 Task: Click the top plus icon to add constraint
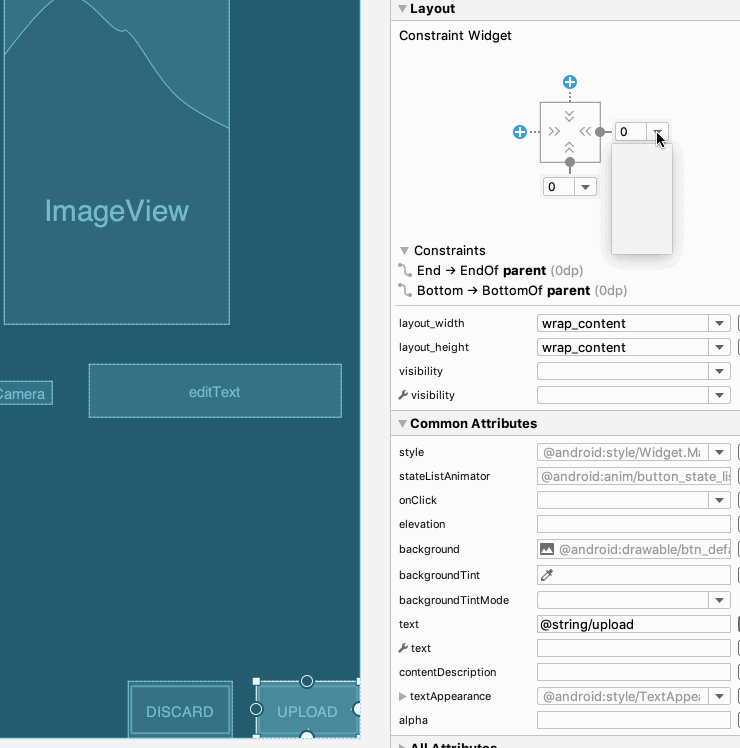569,82
